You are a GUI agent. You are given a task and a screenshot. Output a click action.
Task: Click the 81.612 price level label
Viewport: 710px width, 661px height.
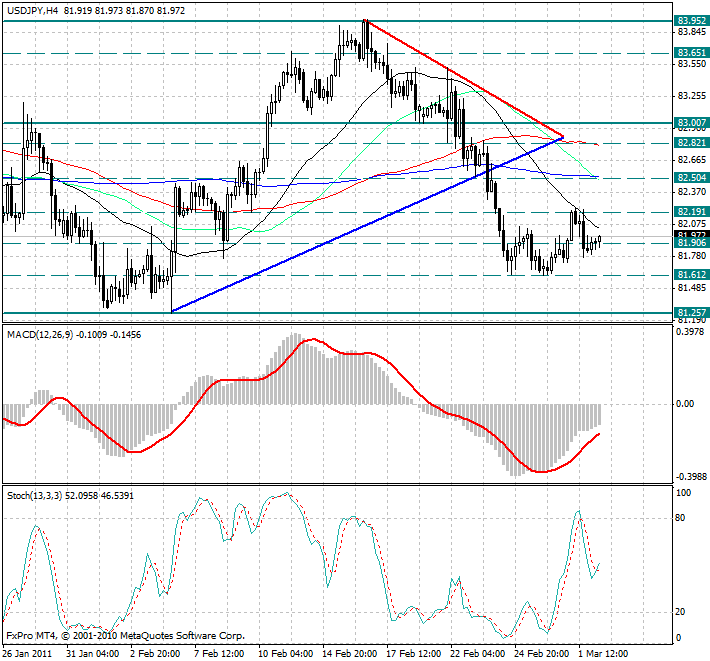point(691,275)
